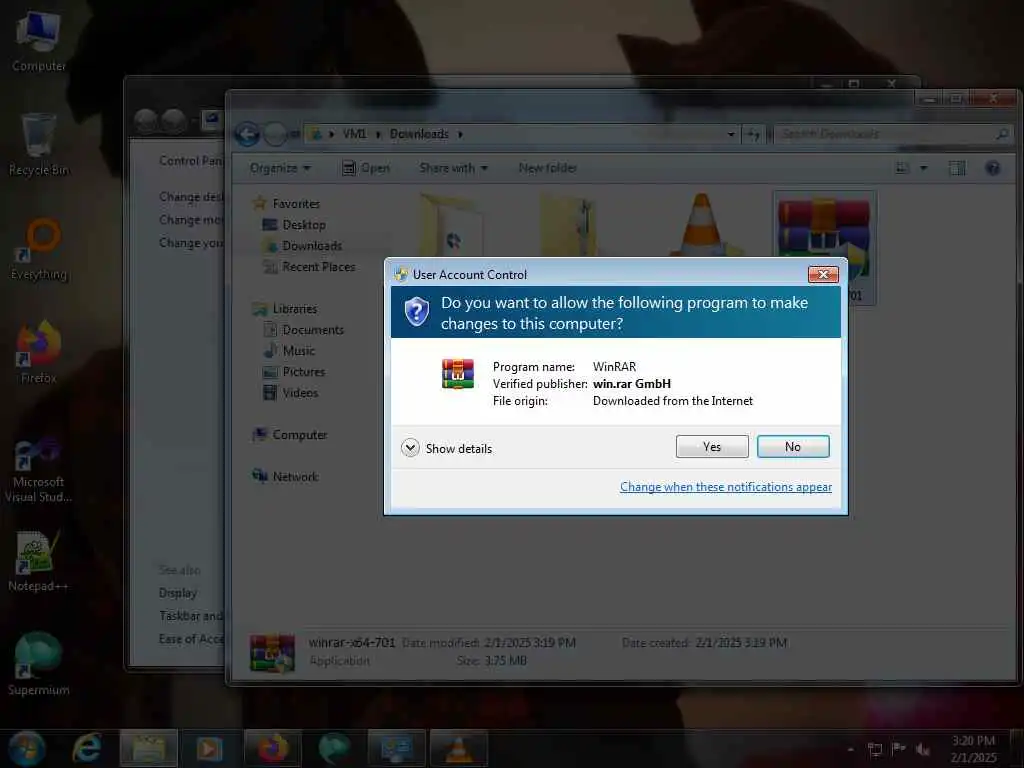This screenshot has width=1024, height=768.
Task: Click the Explorer help question-mark icon
Action: [x=993, y=168]
